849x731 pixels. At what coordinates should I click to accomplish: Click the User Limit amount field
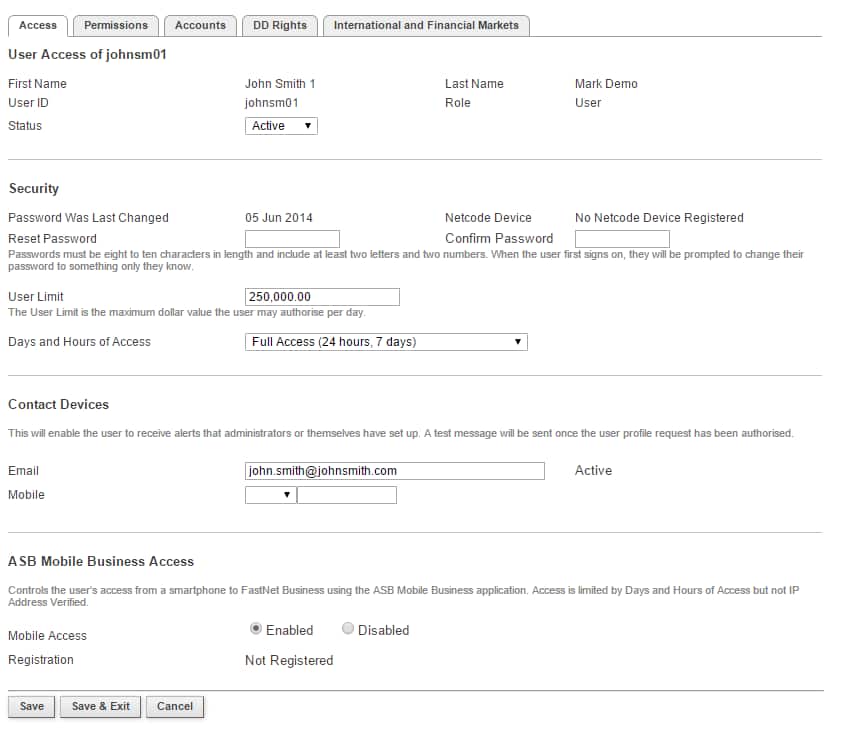[322, 297]
